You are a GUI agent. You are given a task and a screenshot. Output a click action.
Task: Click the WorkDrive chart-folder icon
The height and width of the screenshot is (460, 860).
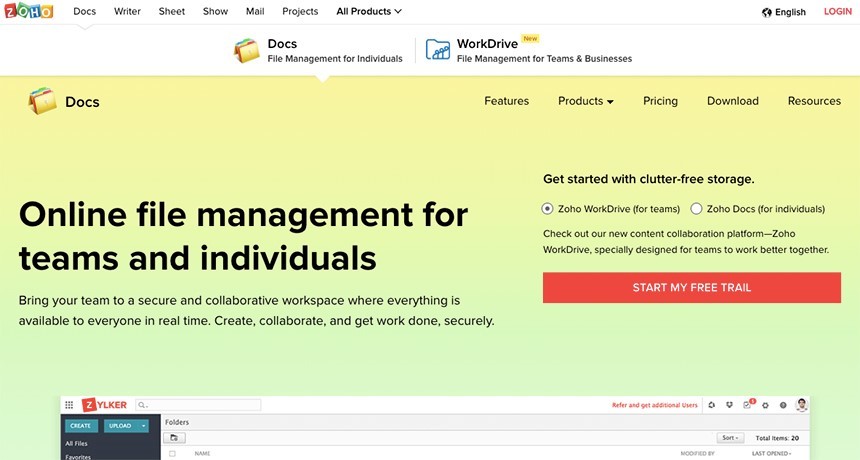[x=437, y=51]
